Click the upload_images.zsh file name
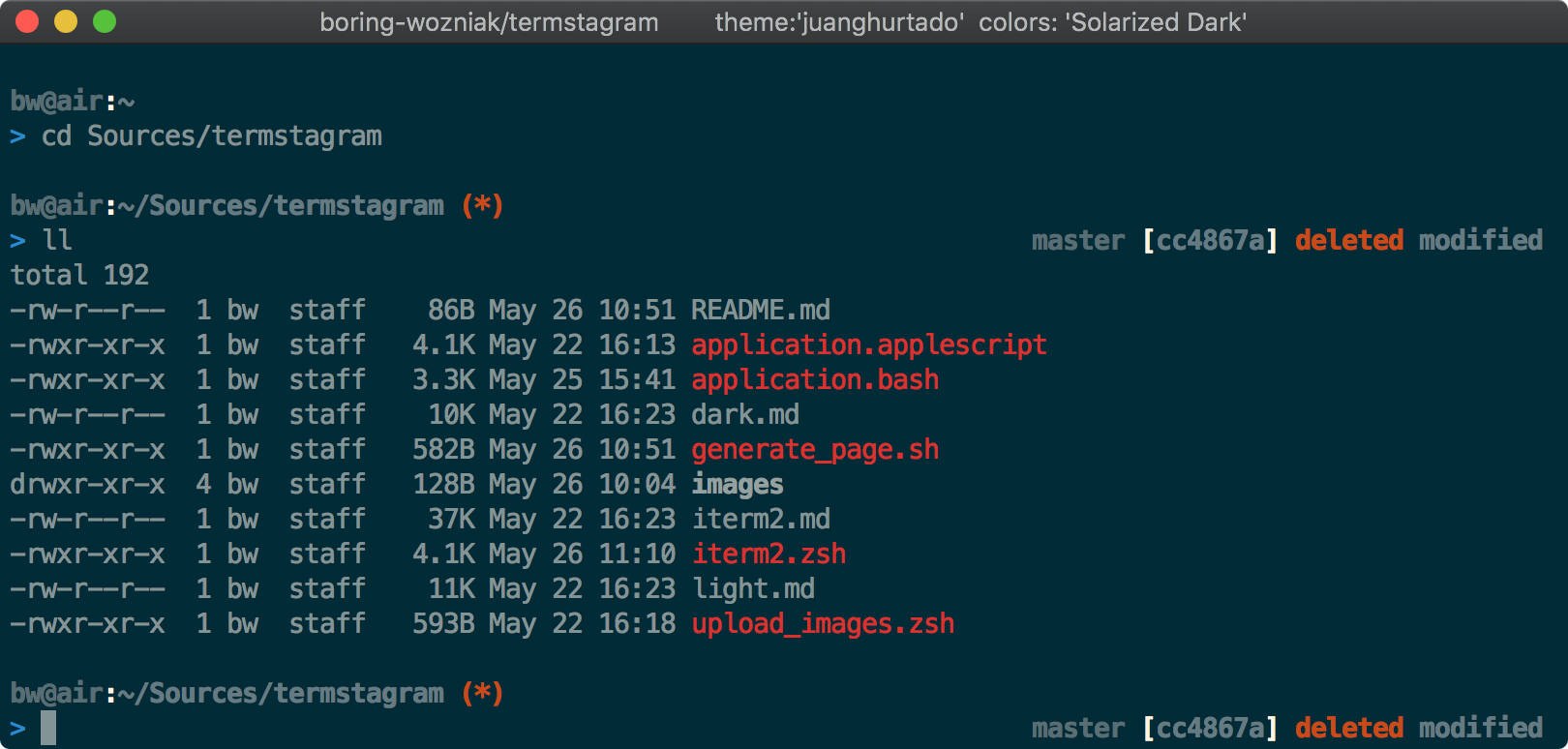This screenshot has height=749, width=1568. 822,623
